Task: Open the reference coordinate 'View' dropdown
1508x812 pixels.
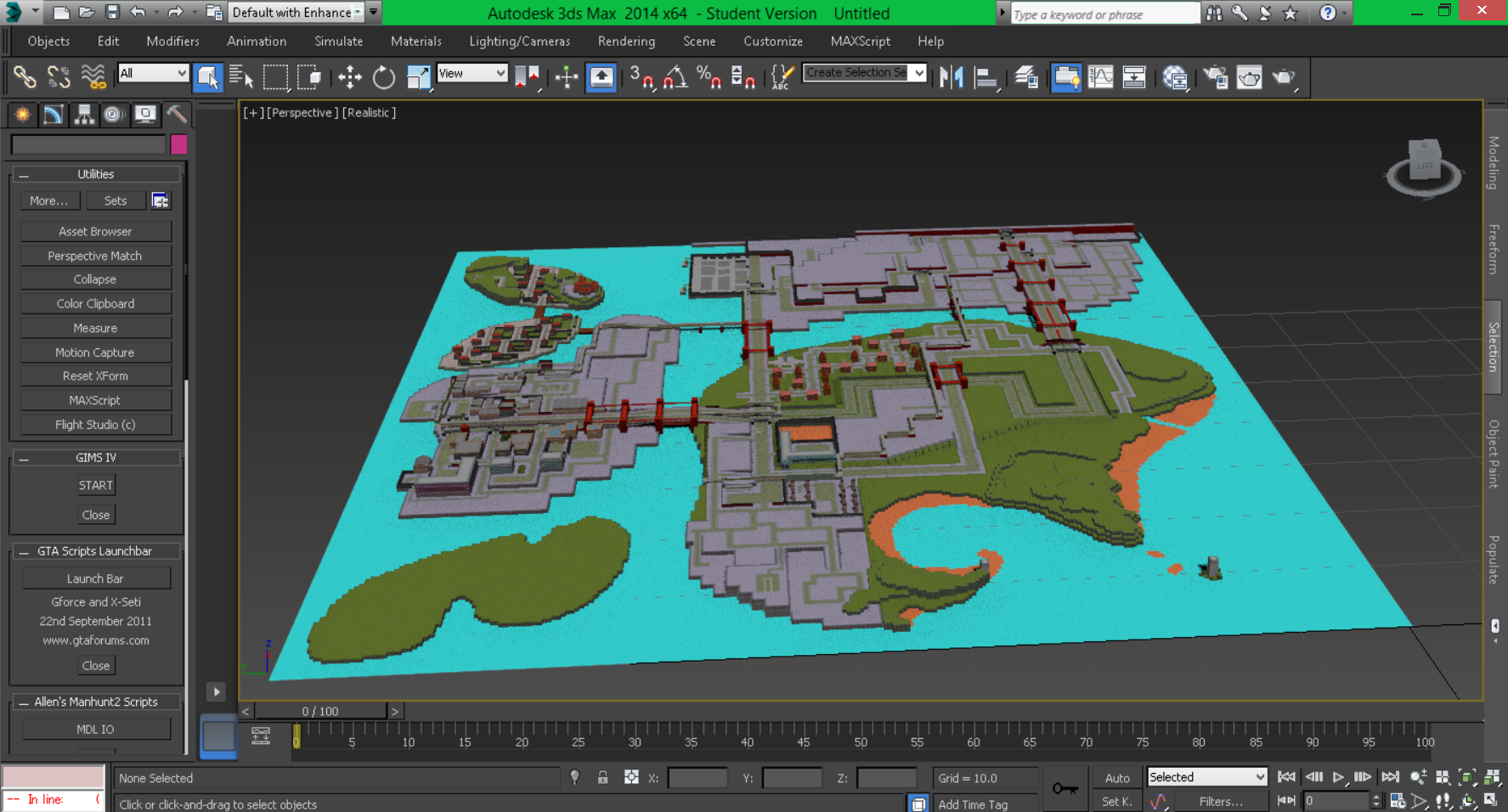Action: [472, 73]
